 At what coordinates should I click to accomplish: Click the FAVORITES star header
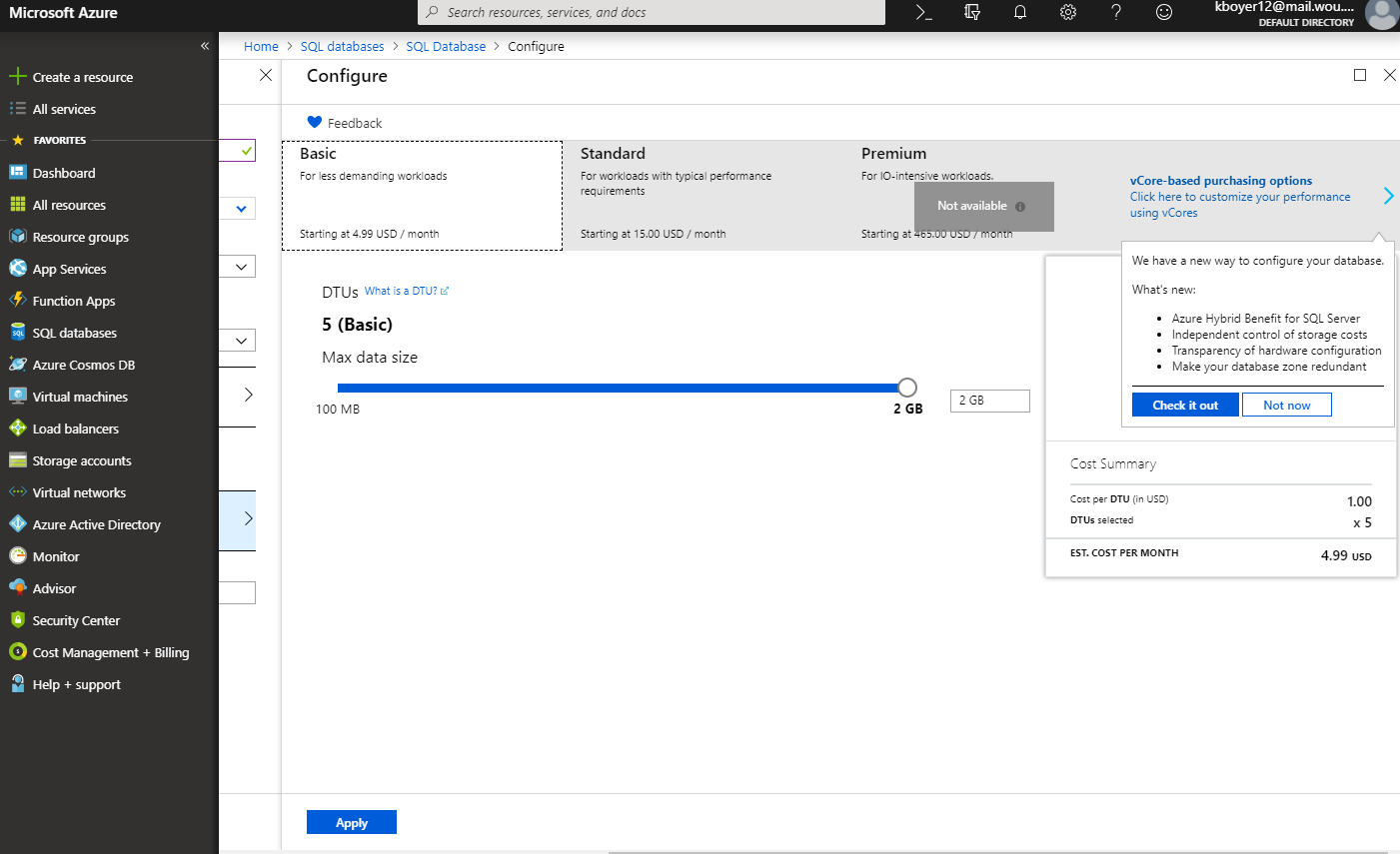[17, 140]
